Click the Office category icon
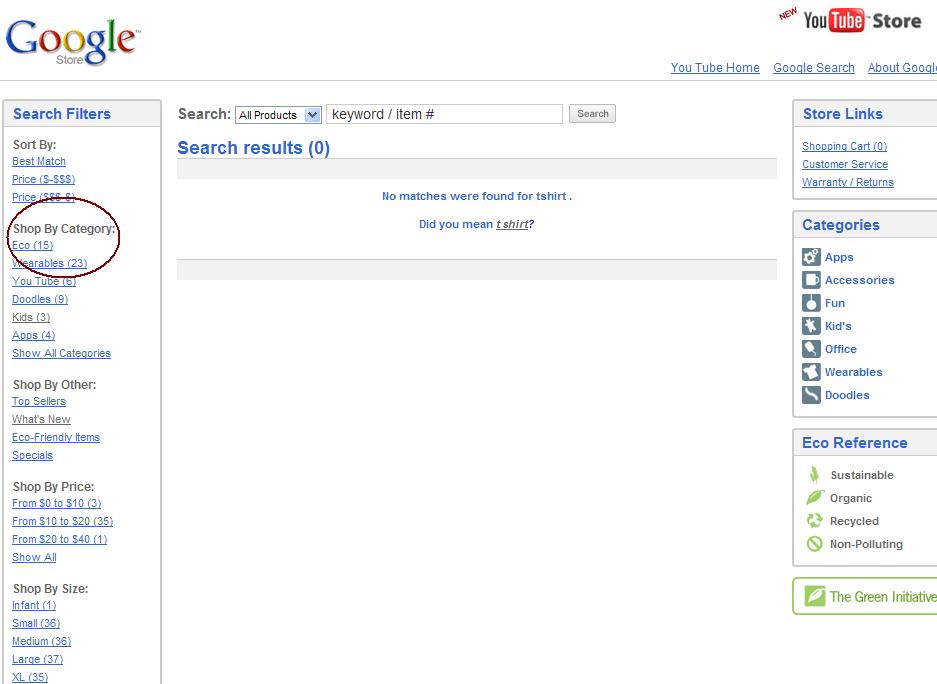 tap(811, 349)
